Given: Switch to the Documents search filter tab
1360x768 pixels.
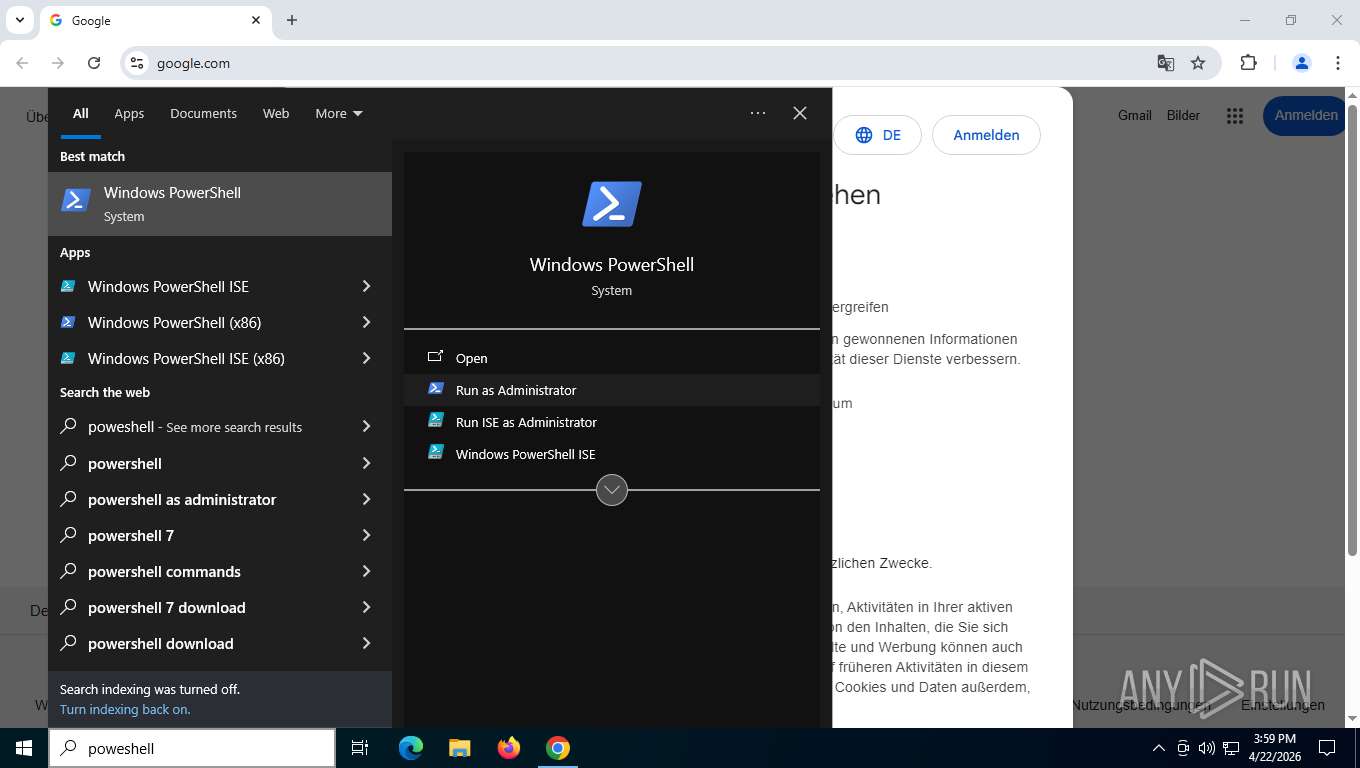Looking at the screenshot, I should coord(203,113).
